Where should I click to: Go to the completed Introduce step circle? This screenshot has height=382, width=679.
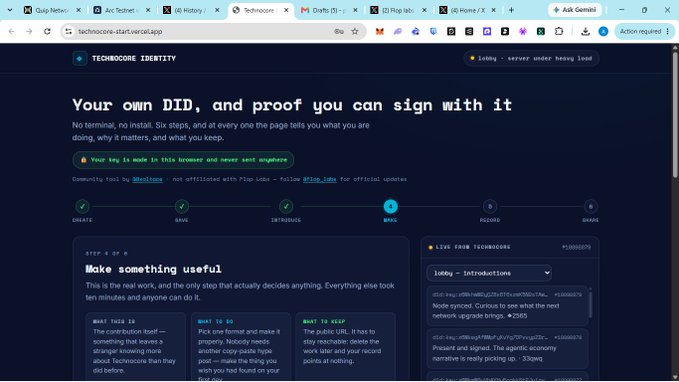286,207
